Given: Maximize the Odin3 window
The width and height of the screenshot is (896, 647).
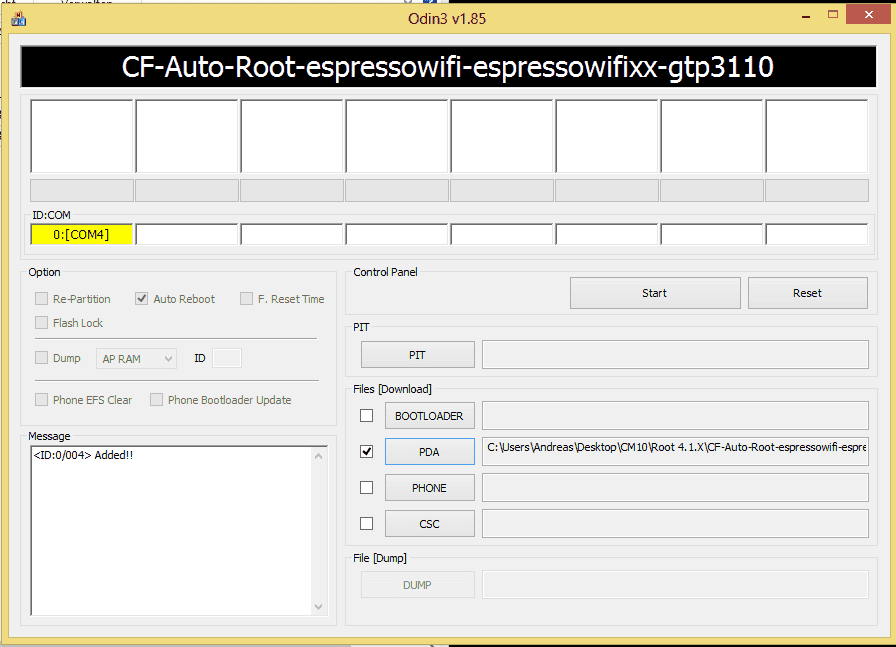Looking at the screenshot, I should [x=833, y=15].
